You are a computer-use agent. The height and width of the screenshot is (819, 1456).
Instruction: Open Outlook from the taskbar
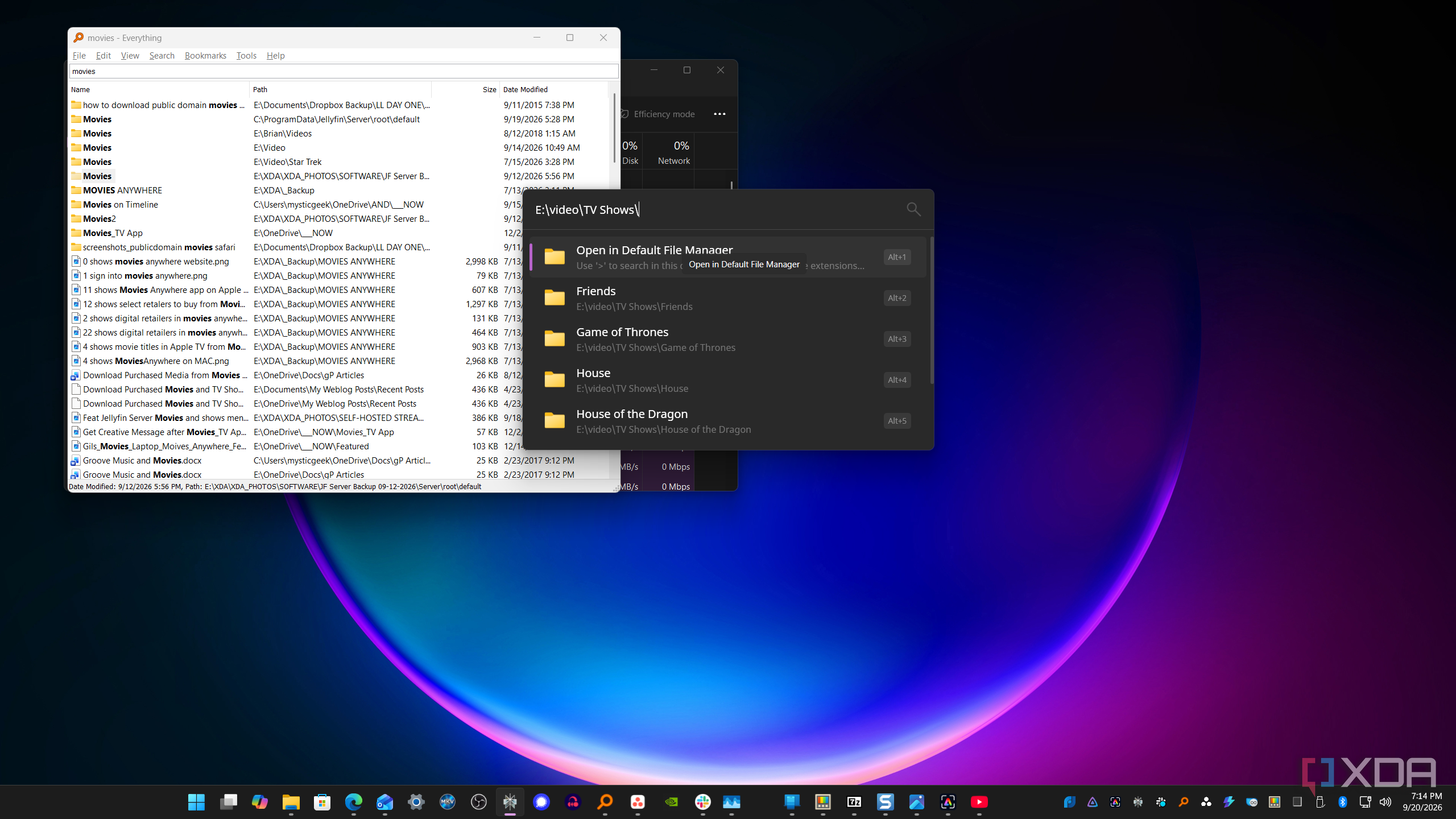(x=385, y=802)
